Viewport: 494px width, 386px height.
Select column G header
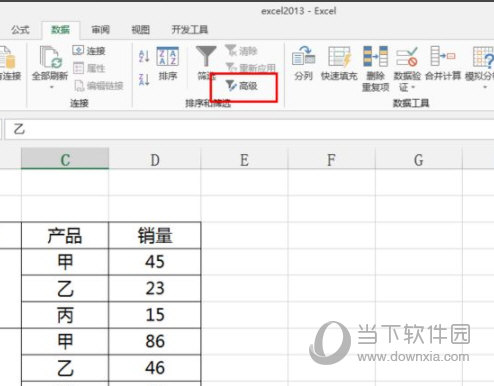click(419, 159)
